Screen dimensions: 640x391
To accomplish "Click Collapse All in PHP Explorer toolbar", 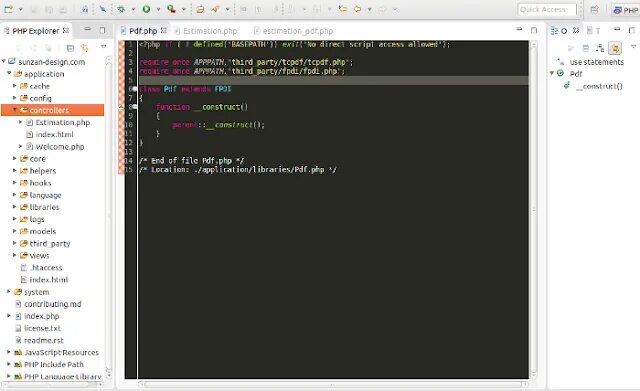I will point(70,48).
